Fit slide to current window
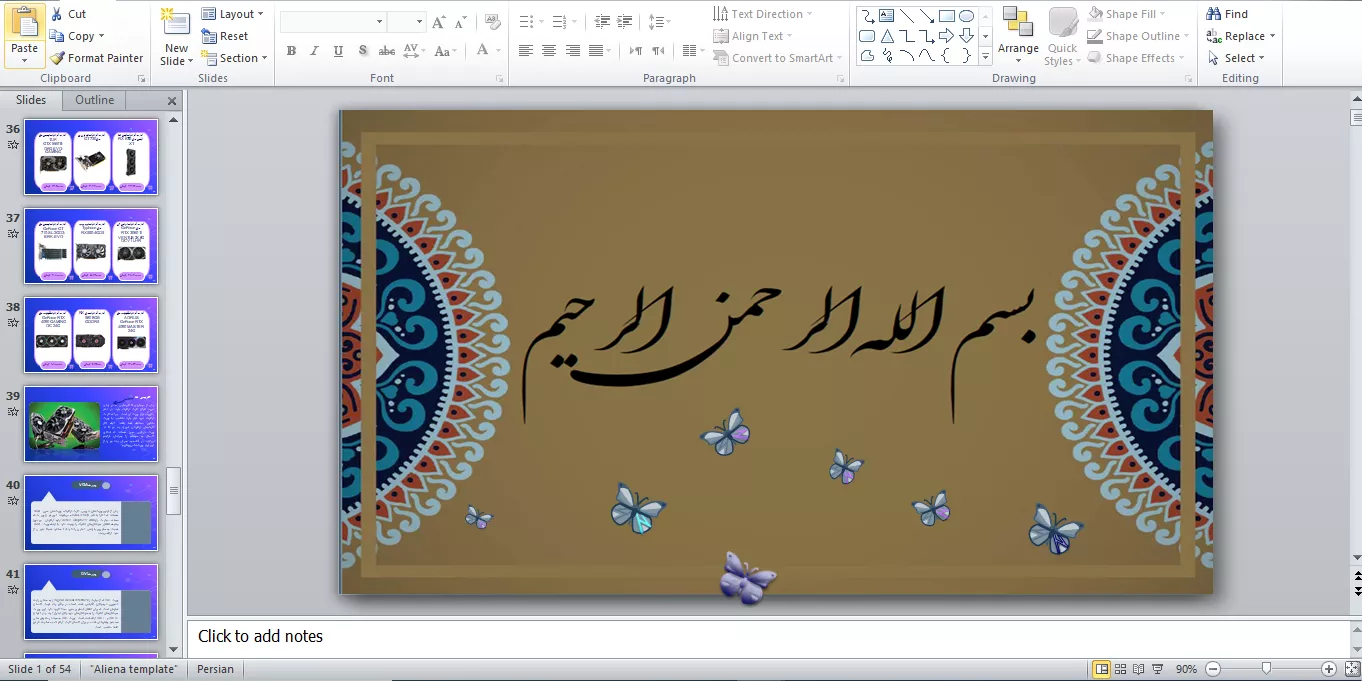Screen dimensions: 1362x681 pyautogui.click(x=1351, y=669)
